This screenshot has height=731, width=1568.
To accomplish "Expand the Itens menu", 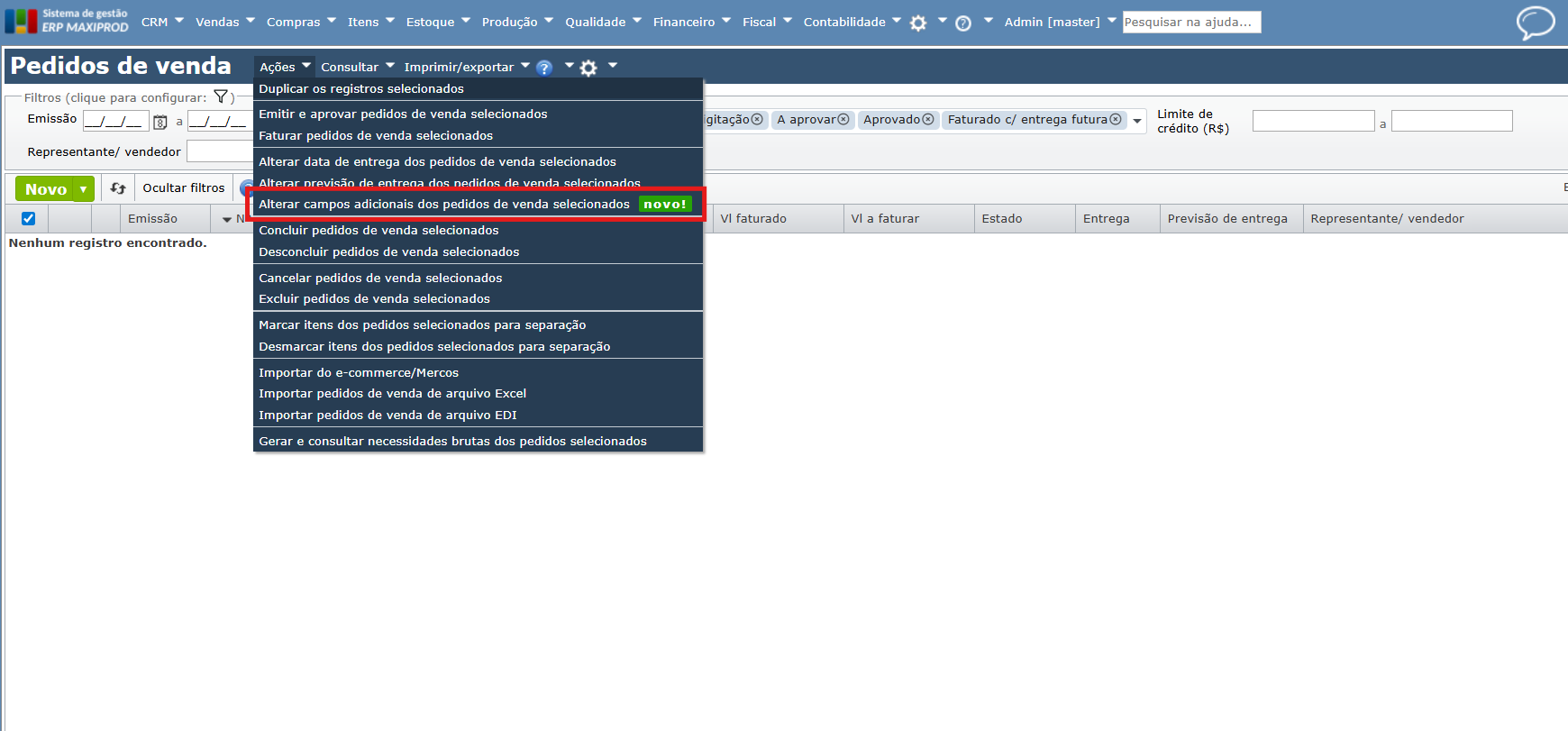I will 371,22.
